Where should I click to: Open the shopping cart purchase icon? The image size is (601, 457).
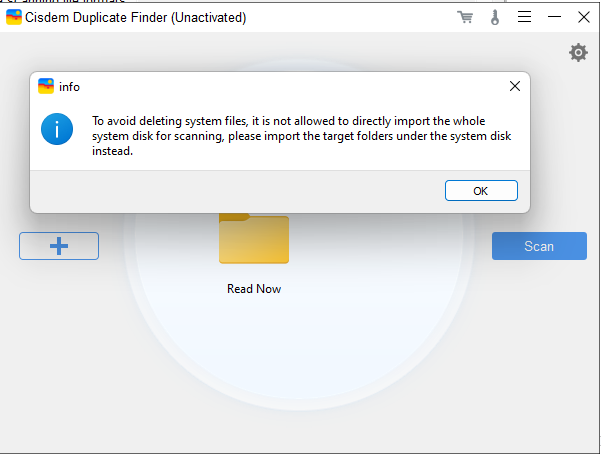click(465, 17)
